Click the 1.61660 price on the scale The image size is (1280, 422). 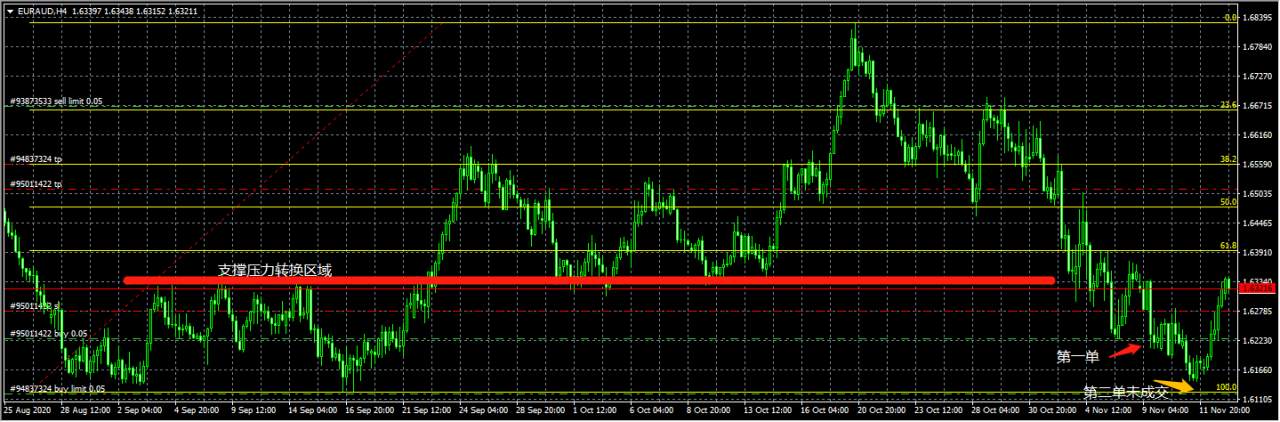click(1258, 370)
